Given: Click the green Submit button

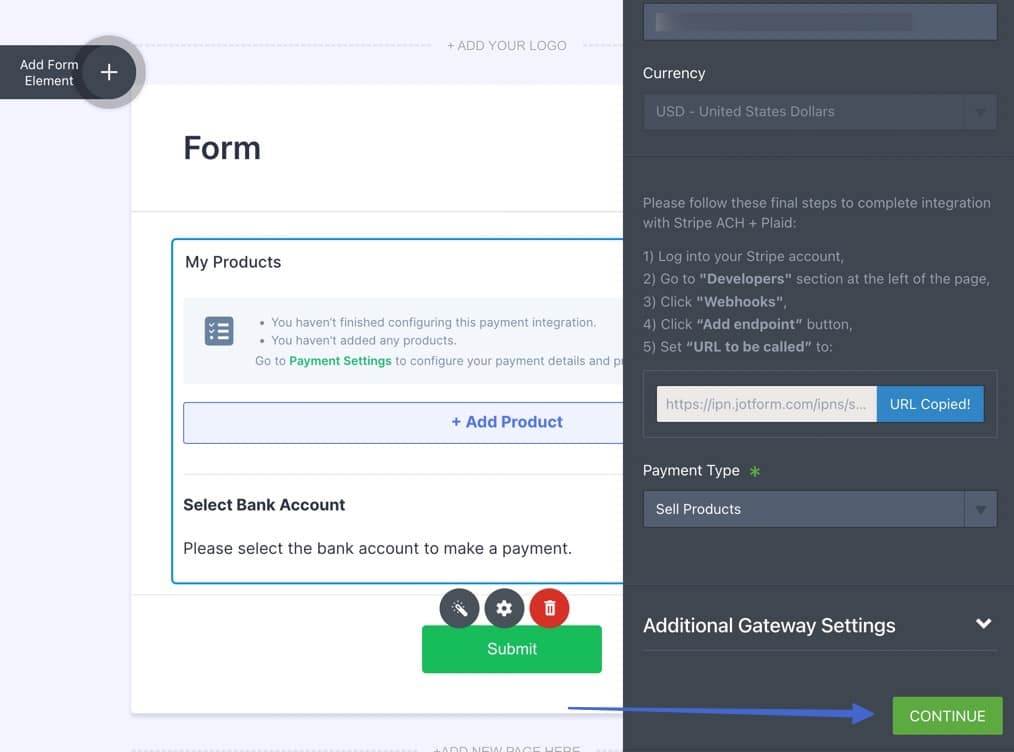Looking at the screenshot, I should click(x=511, y=649).
